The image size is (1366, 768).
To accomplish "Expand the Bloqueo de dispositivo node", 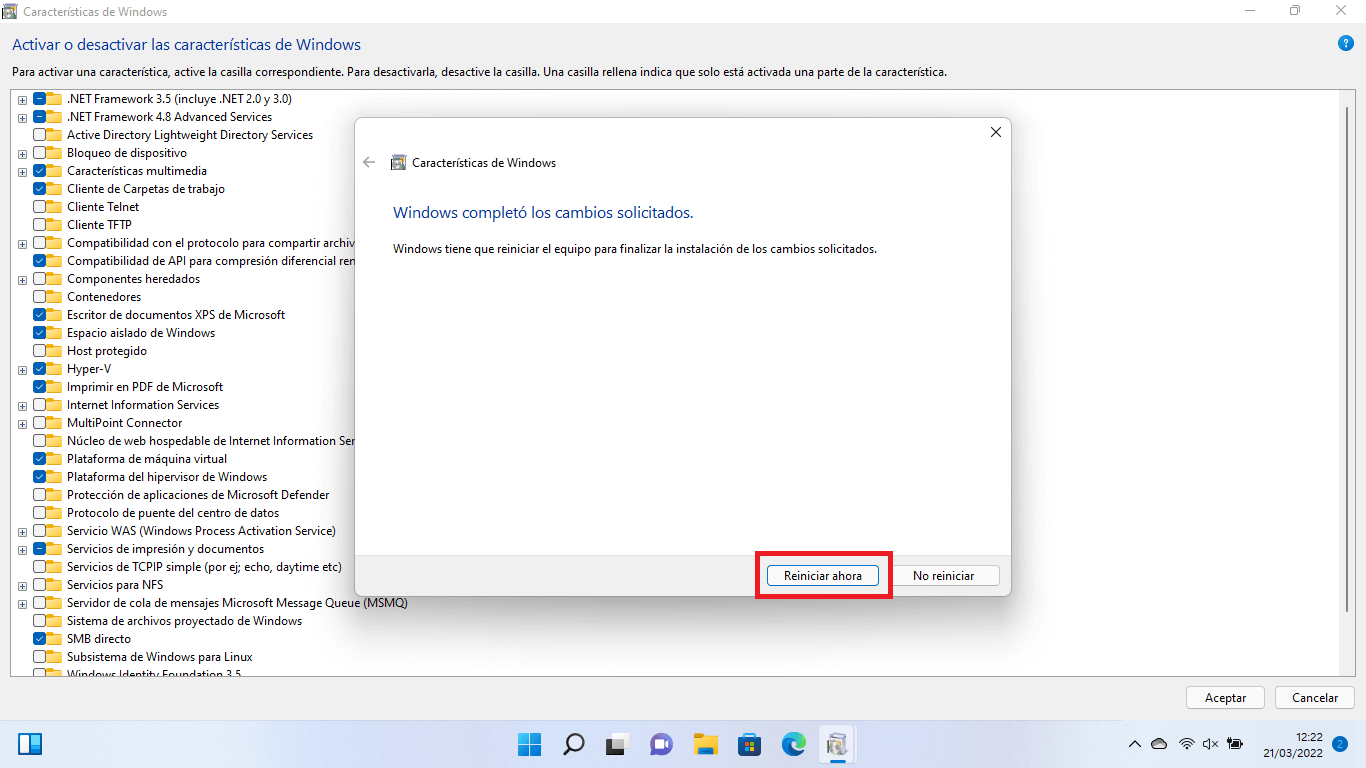I will [x=22, y=154].
